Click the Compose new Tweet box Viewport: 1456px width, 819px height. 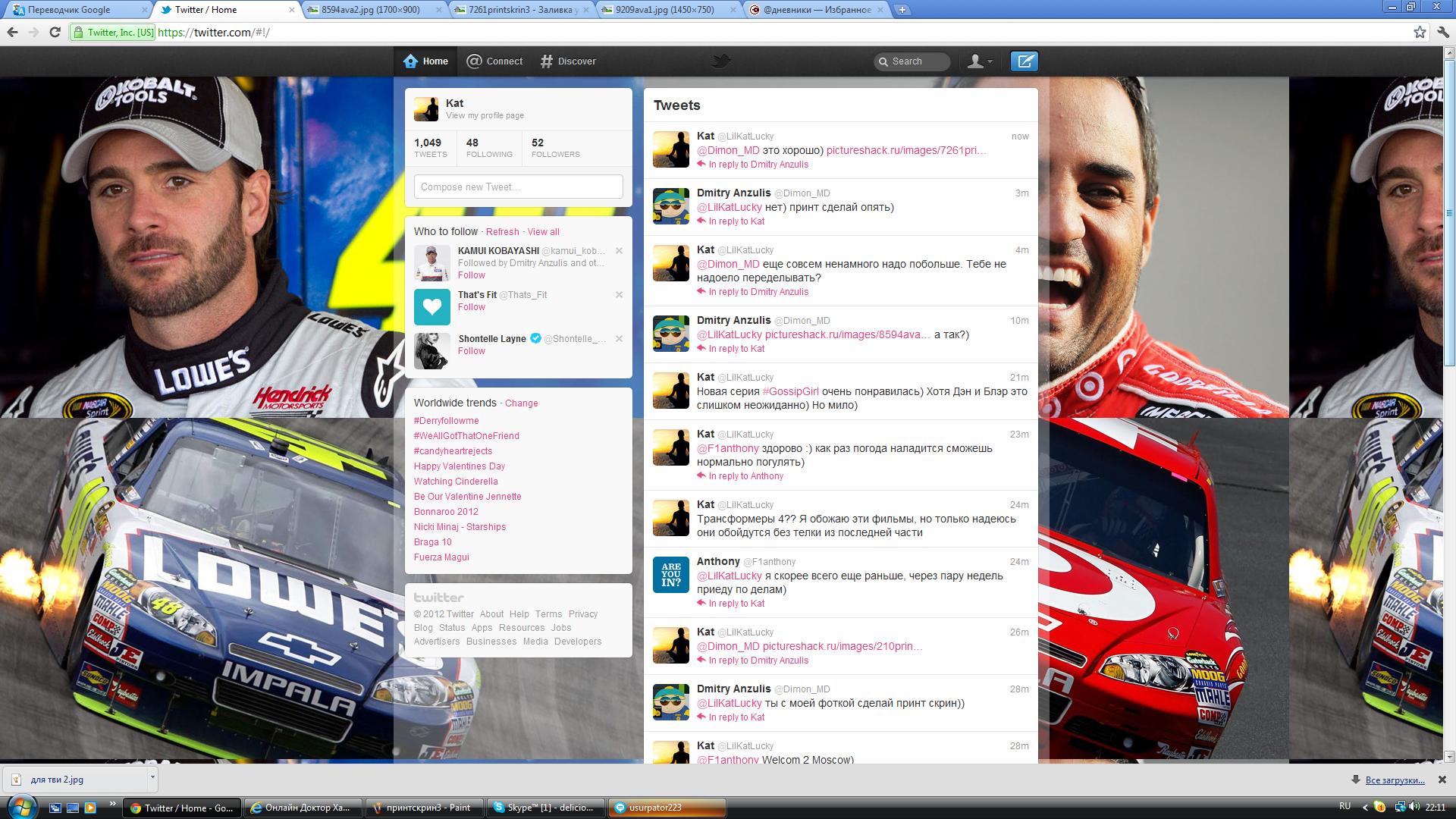point(519,187)
